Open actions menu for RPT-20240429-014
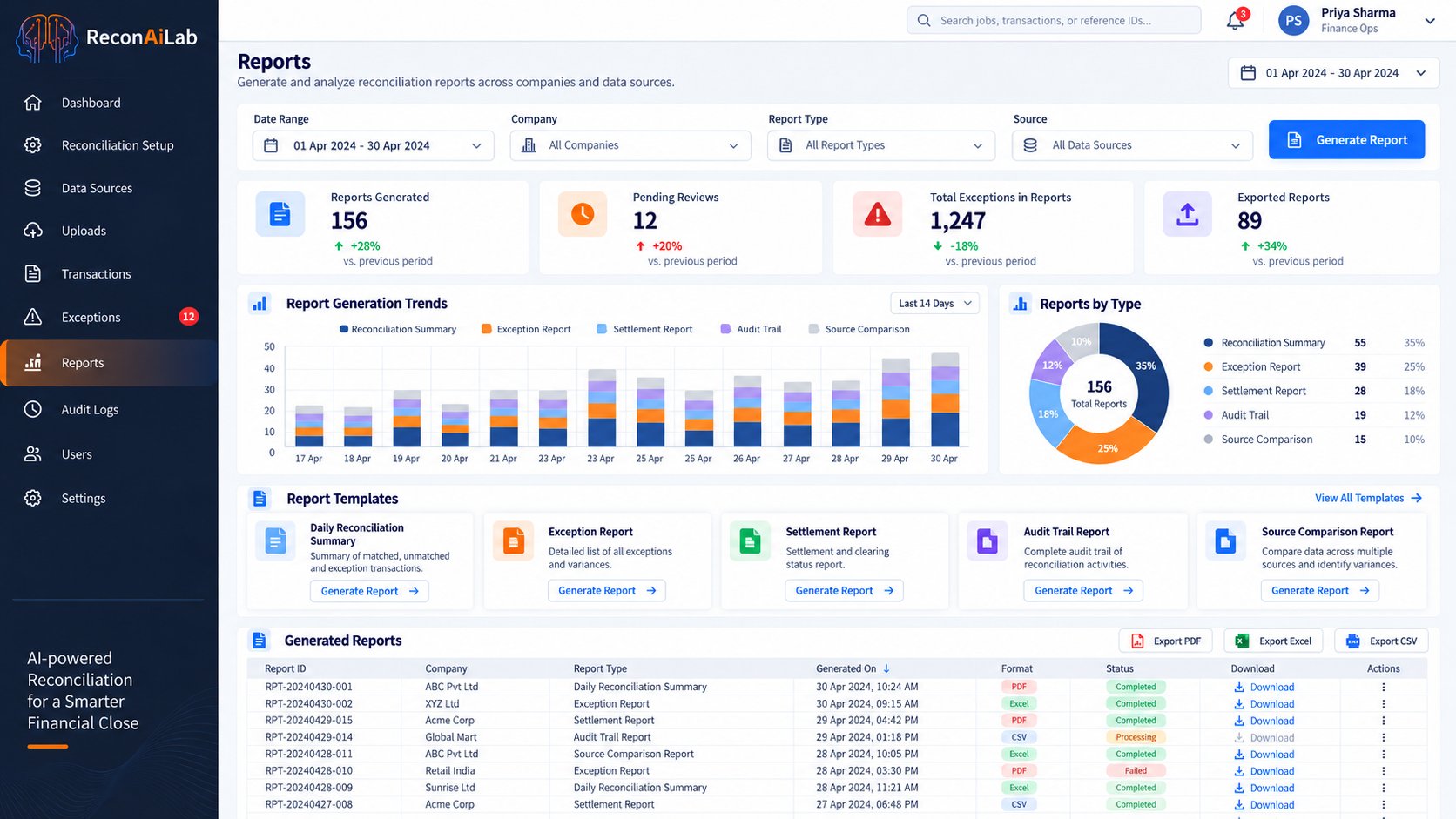This screenshot has width=1456, height=819. 1384,737
